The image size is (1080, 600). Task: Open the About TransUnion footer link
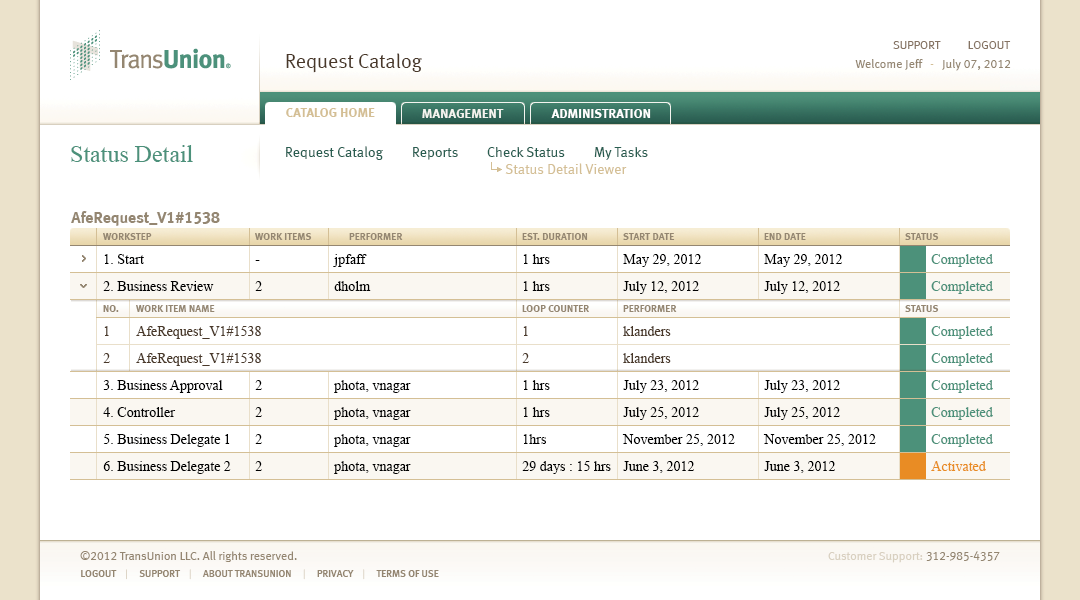247,574
